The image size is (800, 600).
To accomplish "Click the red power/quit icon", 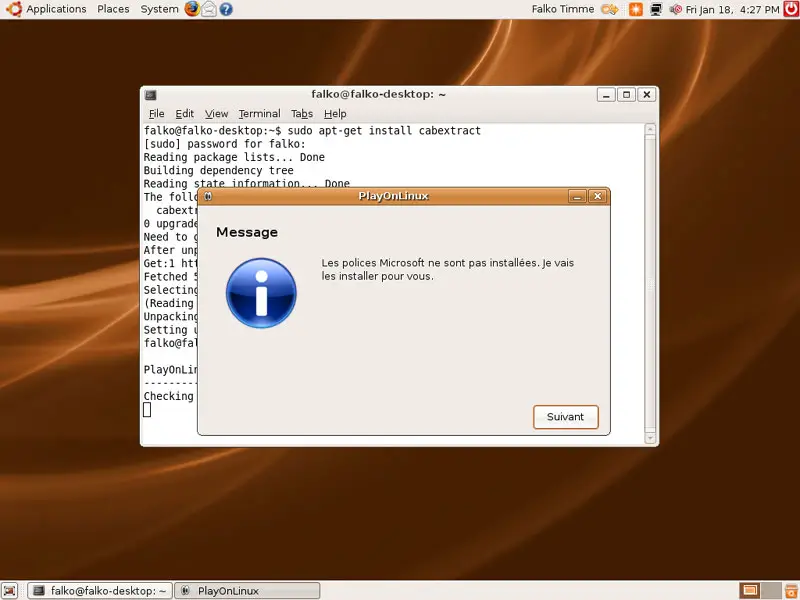I will (791, 9).
